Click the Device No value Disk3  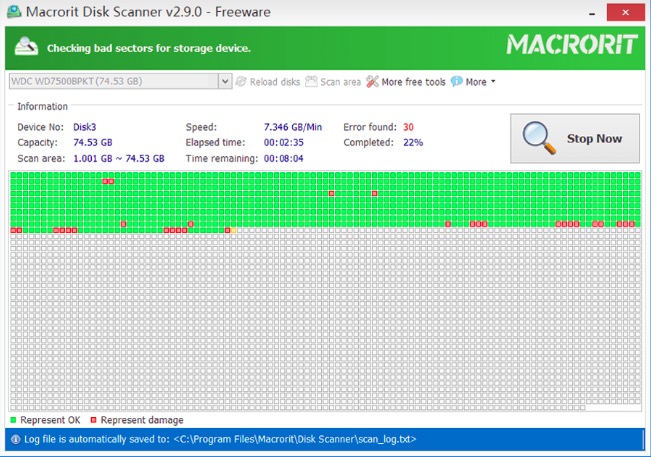(85, 127)
